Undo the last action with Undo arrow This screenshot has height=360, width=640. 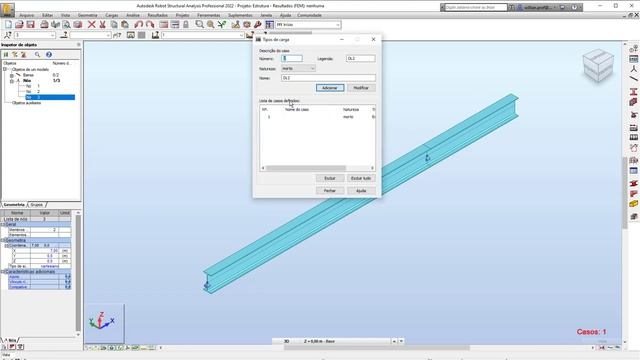coord(139,24)
